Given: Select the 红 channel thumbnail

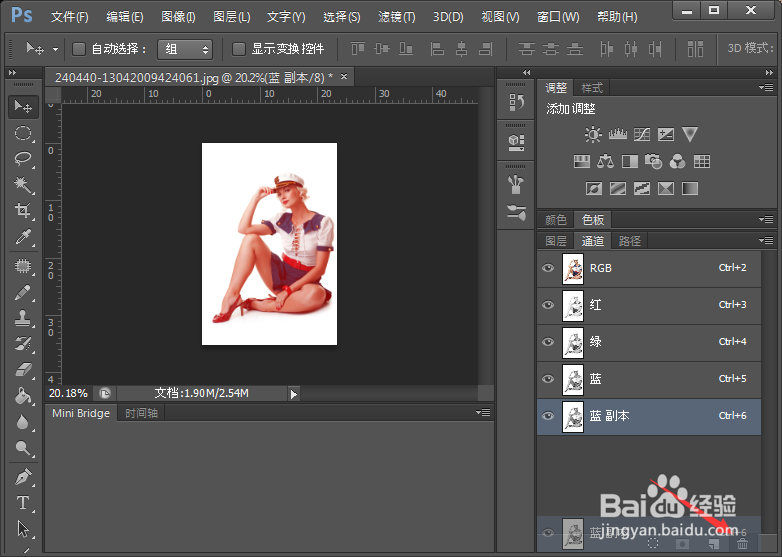Looking at the screenshot, I should pyautogui.click(x=573, y=305).
